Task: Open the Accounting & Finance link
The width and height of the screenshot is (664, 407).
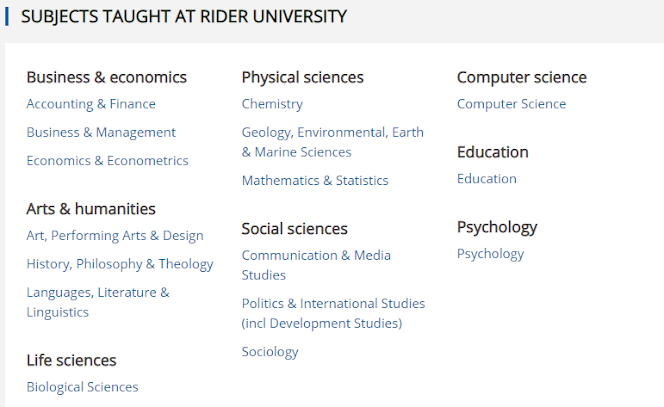Action: point(91,104)
